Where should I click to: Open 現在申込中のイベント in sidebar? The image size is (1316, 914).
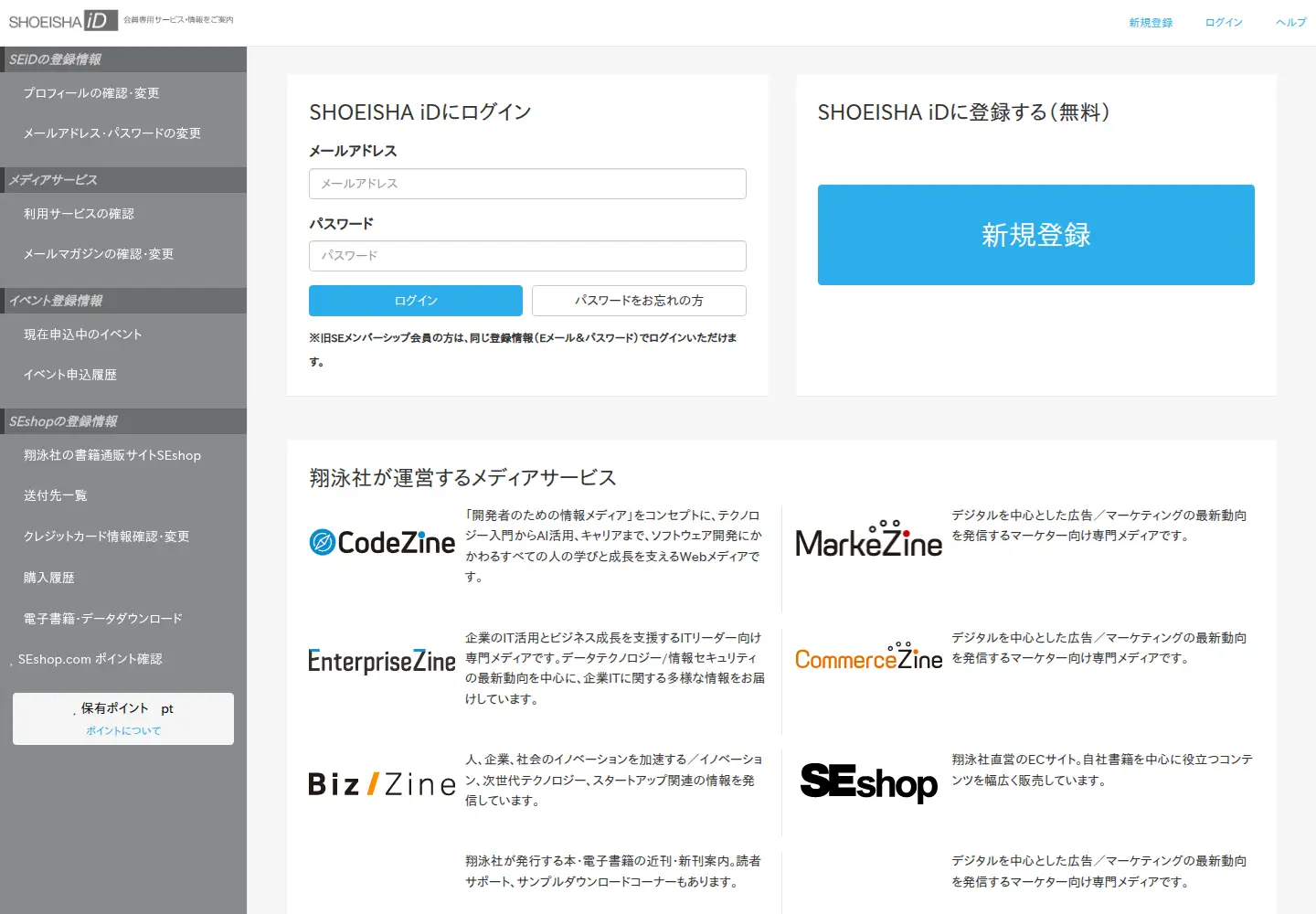point(83,335)
